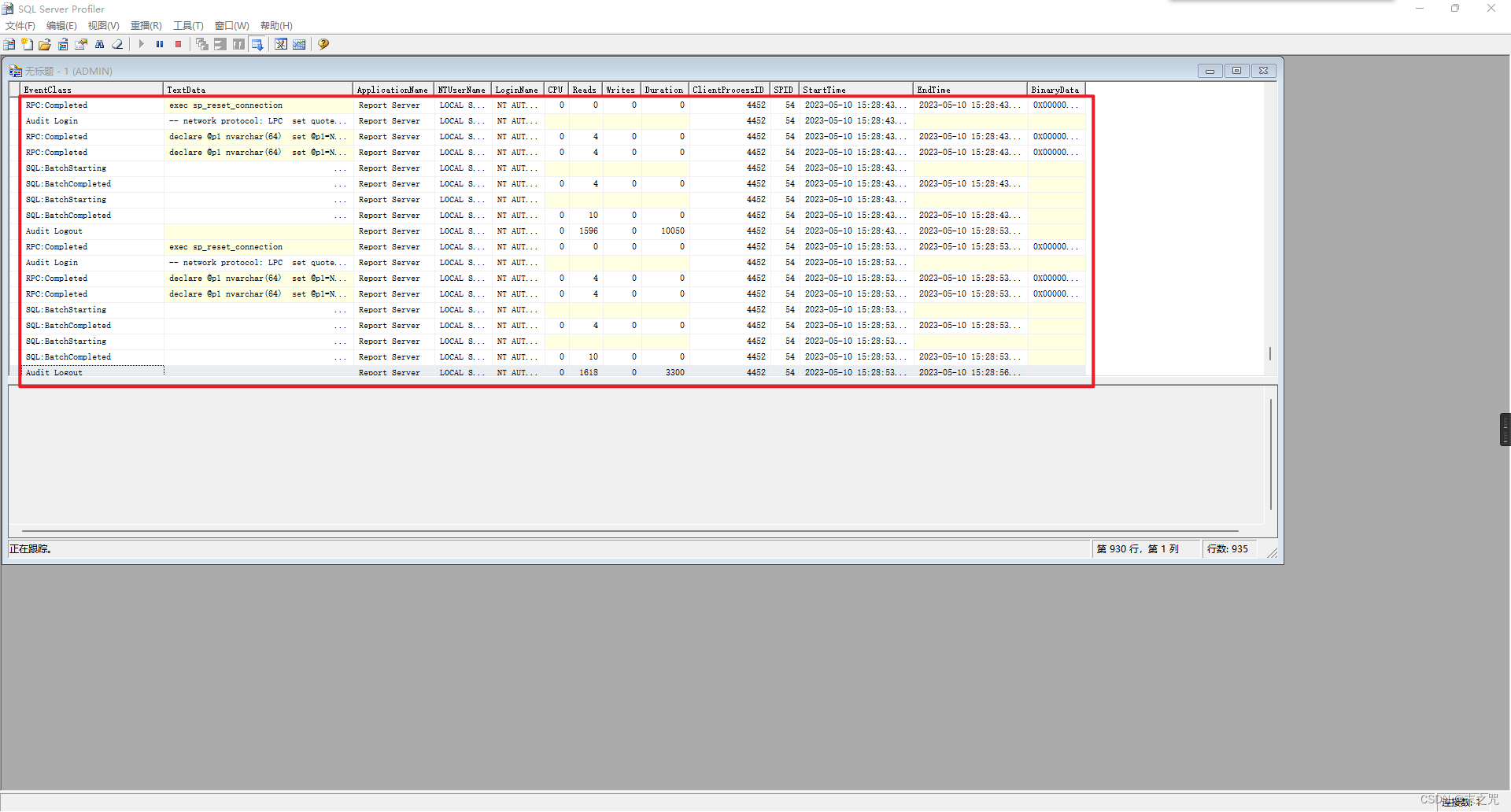Click the yellow Help question-mark icon

(323, 44)
